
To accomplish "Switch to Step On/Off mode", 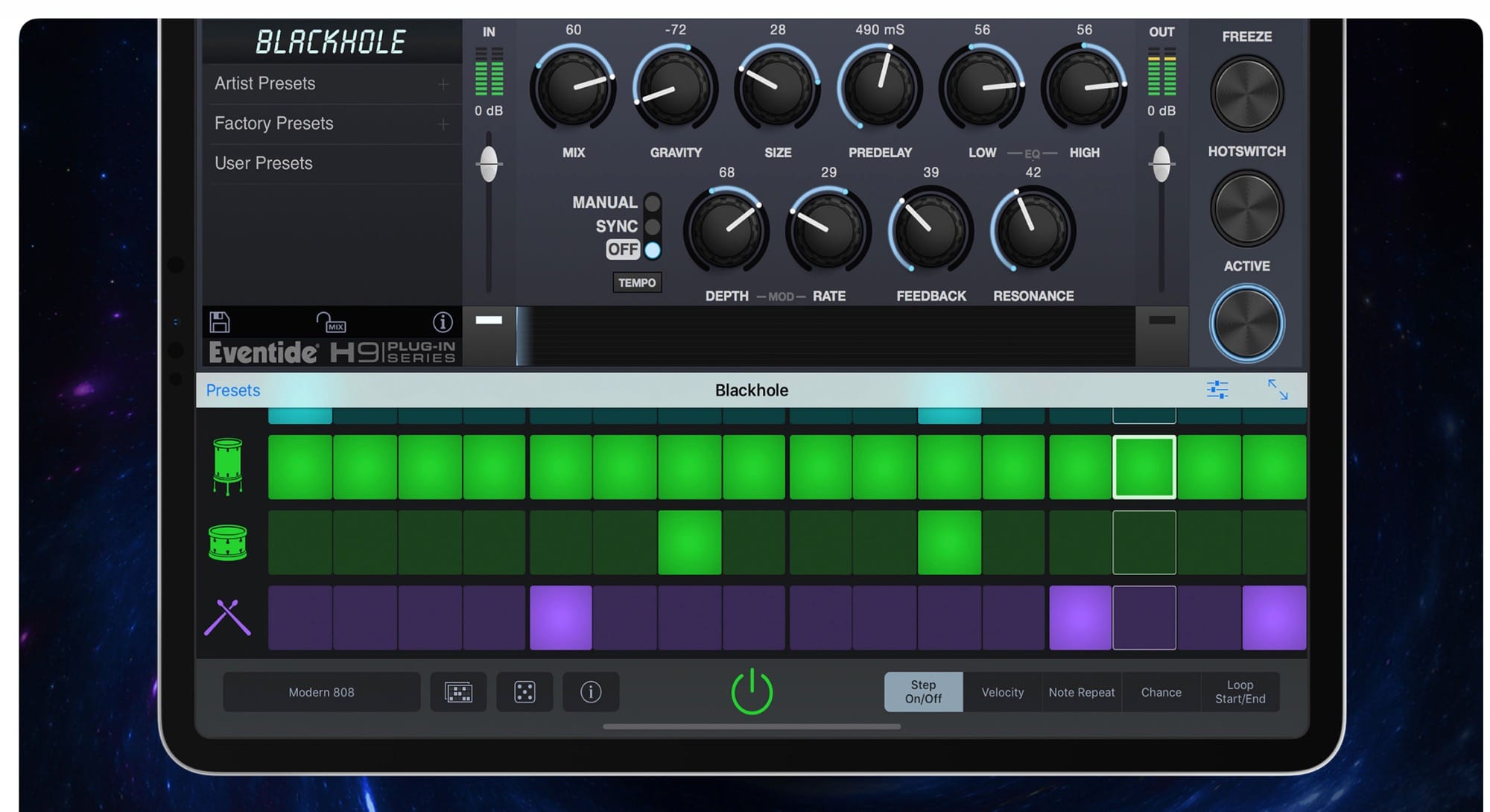I will point(923,692).
